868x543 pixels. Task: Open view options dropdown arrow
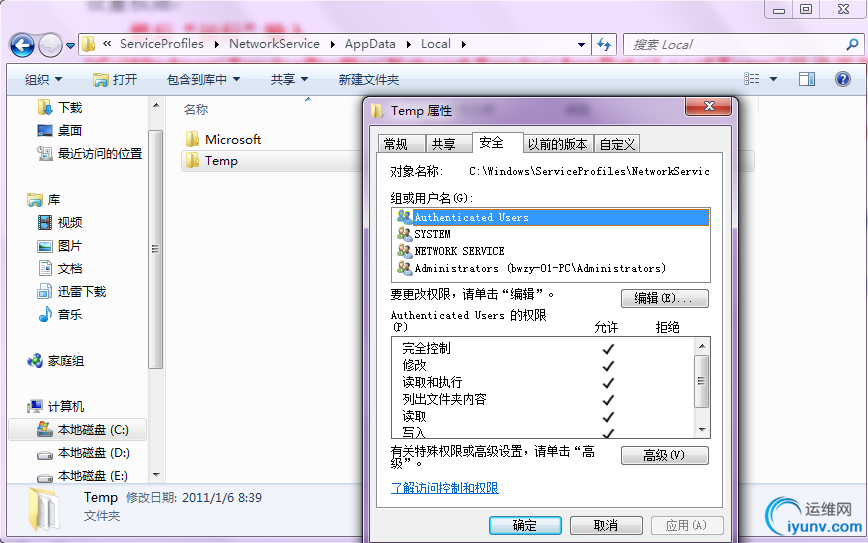click(x=773, y=79)
